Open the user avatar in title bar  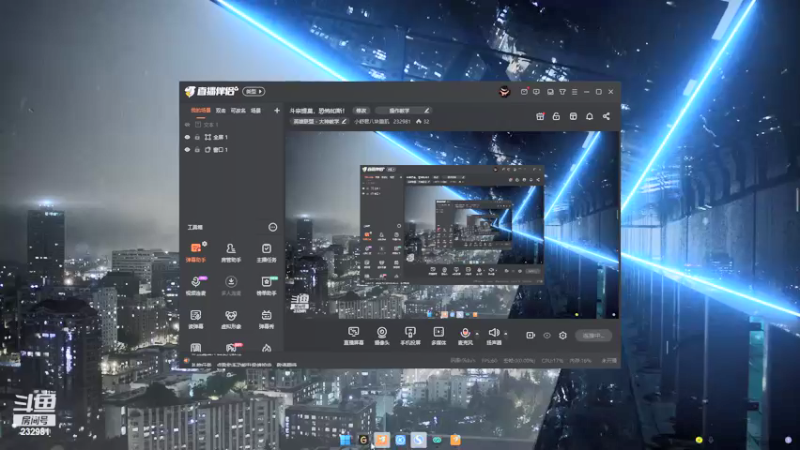pyautogui.click(x=505, y=92)
